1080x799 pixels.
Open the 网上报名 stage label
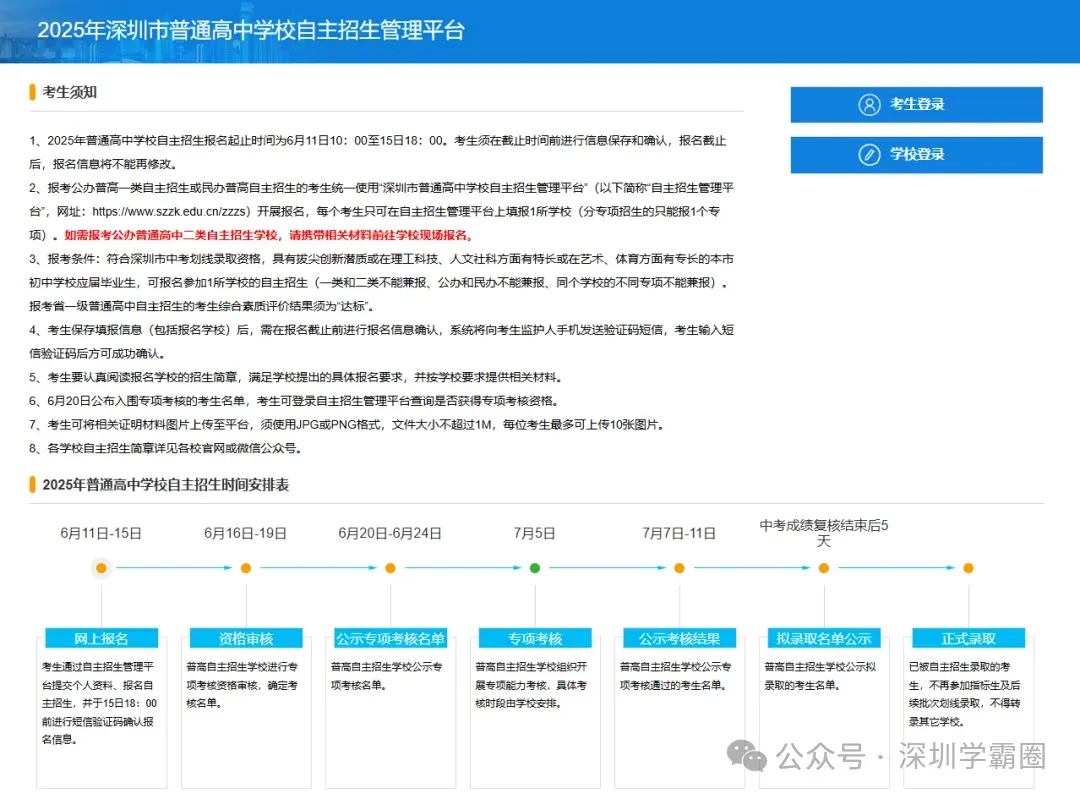pos(101,639)
